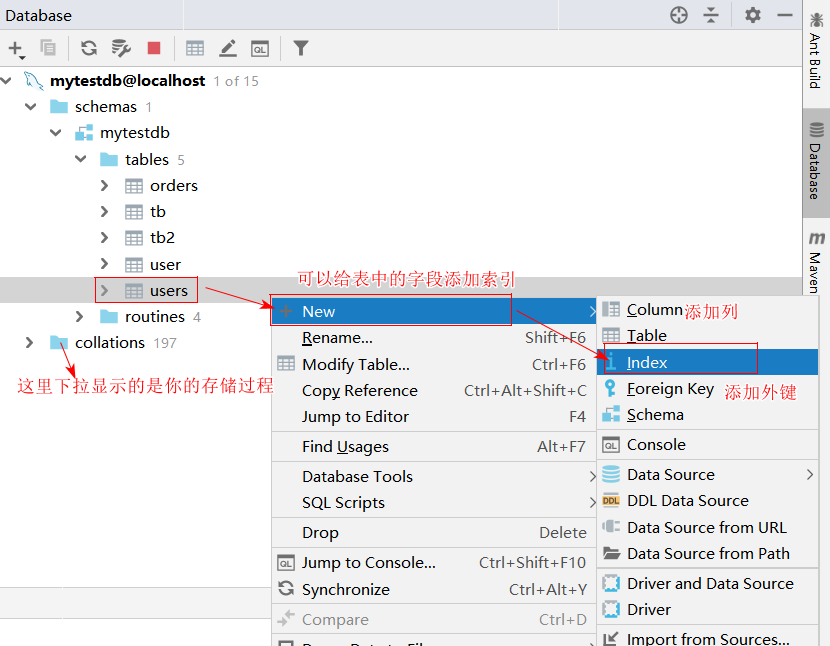The image size is (830, 646).
Task: Collapse the schemas folder
Action: pos(31,107)
